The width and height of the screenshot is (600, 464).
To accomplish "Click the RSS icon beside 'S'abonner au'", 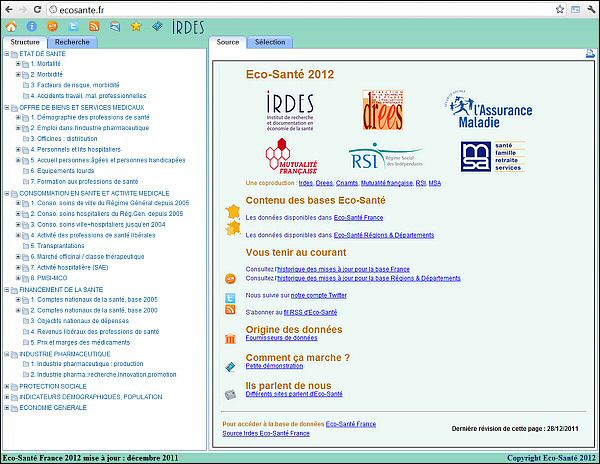I will coord(230,309).
